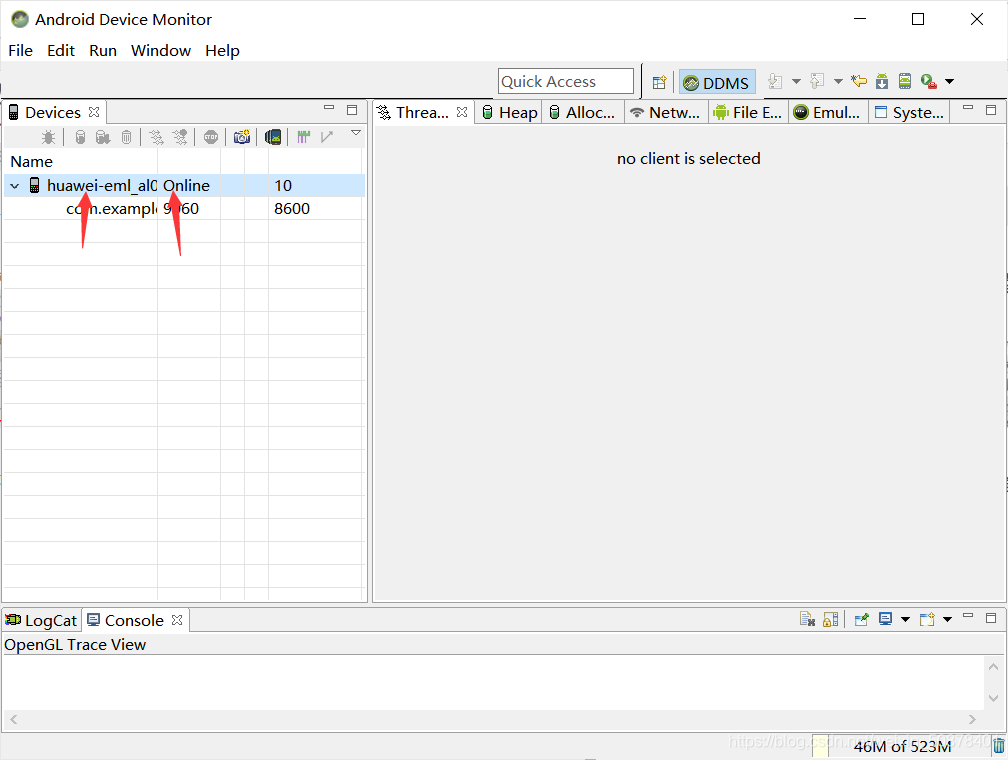Viewport: 1008px width, 760px height.
Task: Click the Clear Console icon
Action: click(x=807, y=619)
